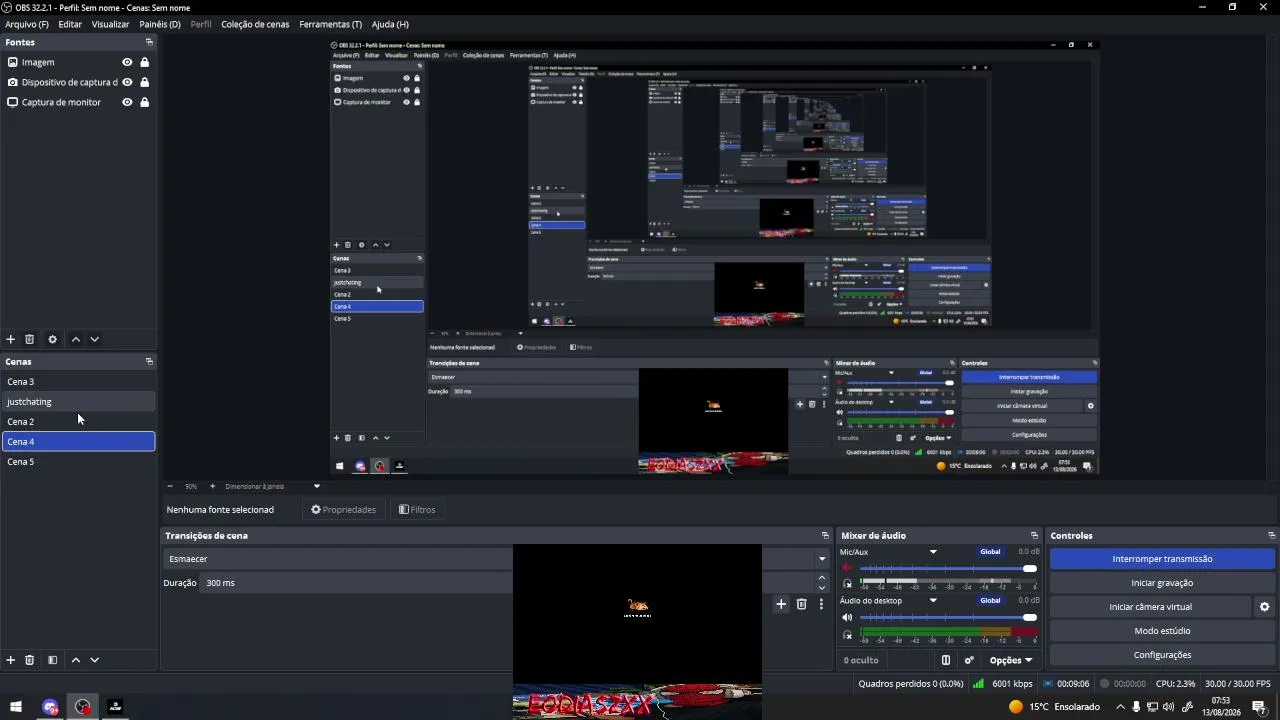
Task: Unmute the Mic/Aux audio channel
Action: 848,569
